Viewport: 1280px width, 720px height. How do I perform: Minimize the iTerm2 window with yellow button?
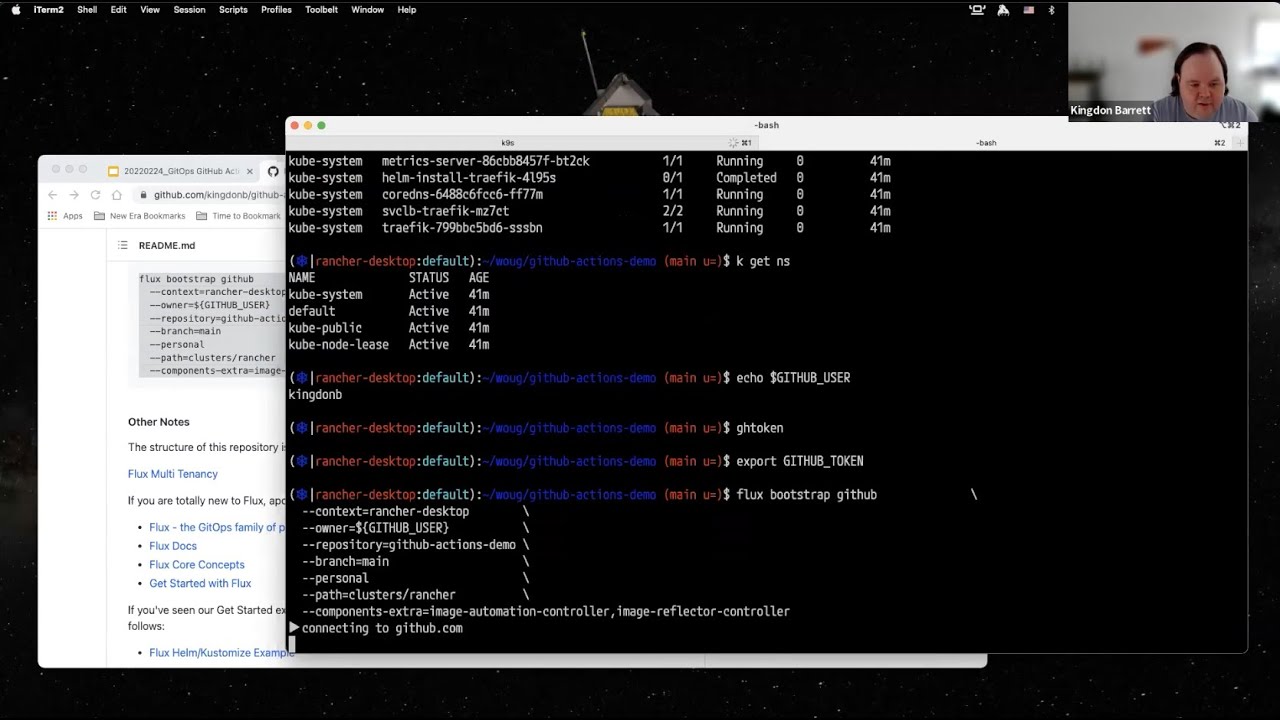(x=308, y=125)
